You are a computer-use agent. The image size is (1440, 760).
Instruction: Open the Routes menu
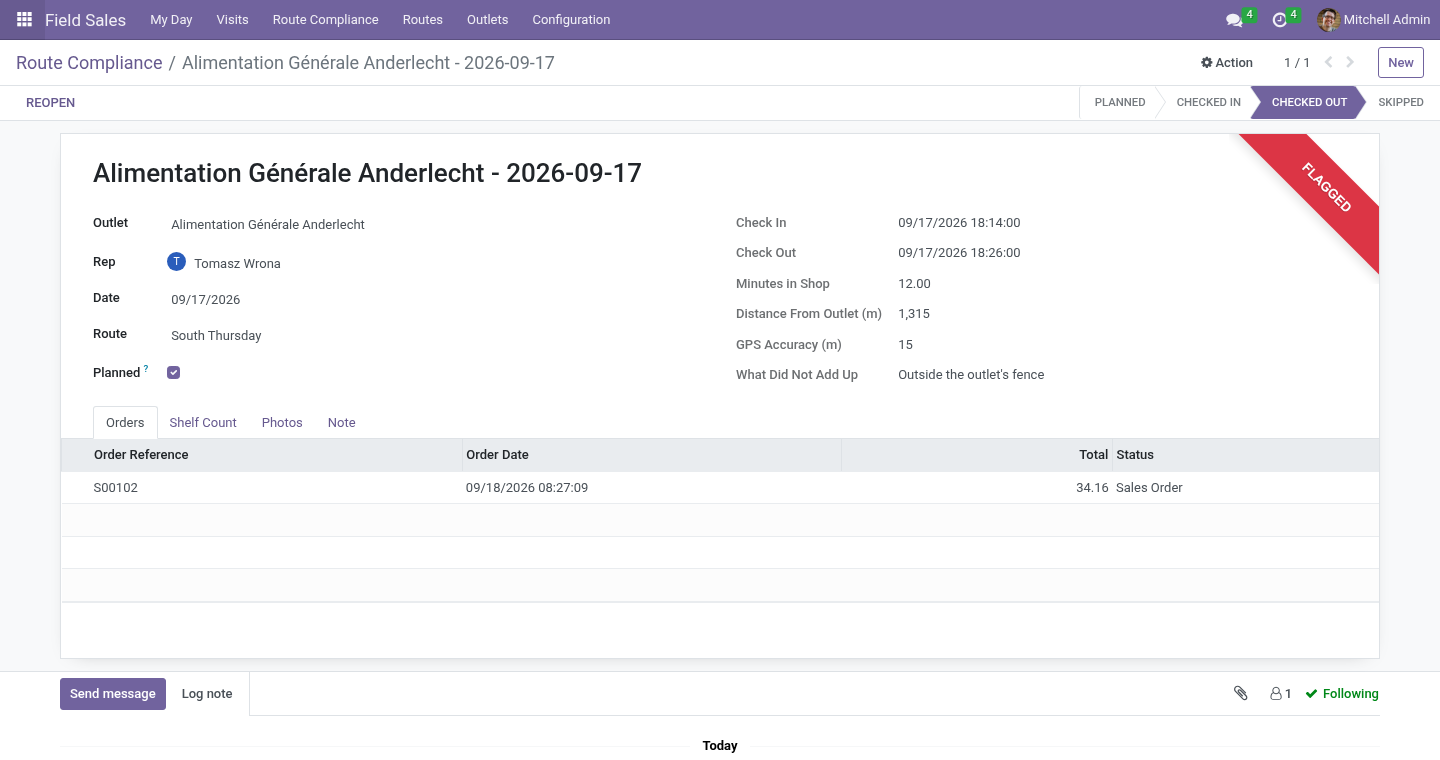pos(423,20)
